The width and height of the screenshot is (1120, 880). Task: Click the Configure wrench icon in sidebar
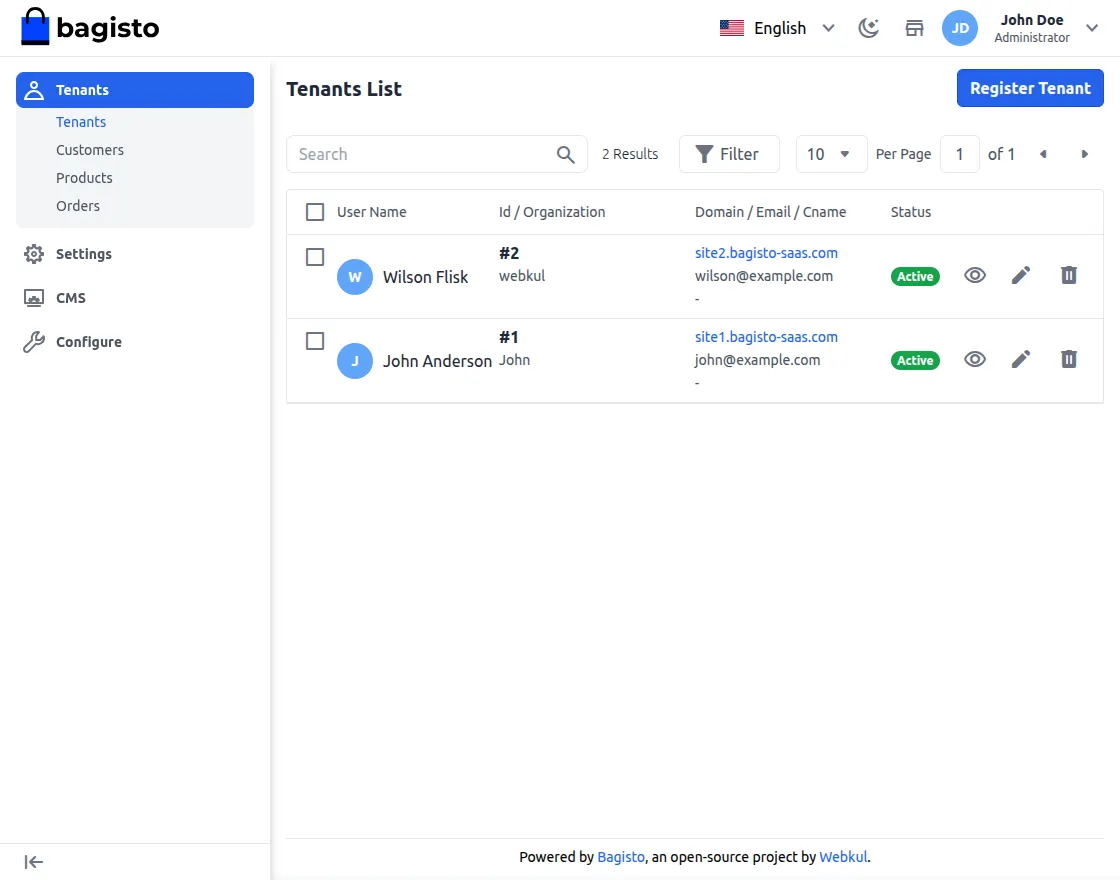[34, 342]
